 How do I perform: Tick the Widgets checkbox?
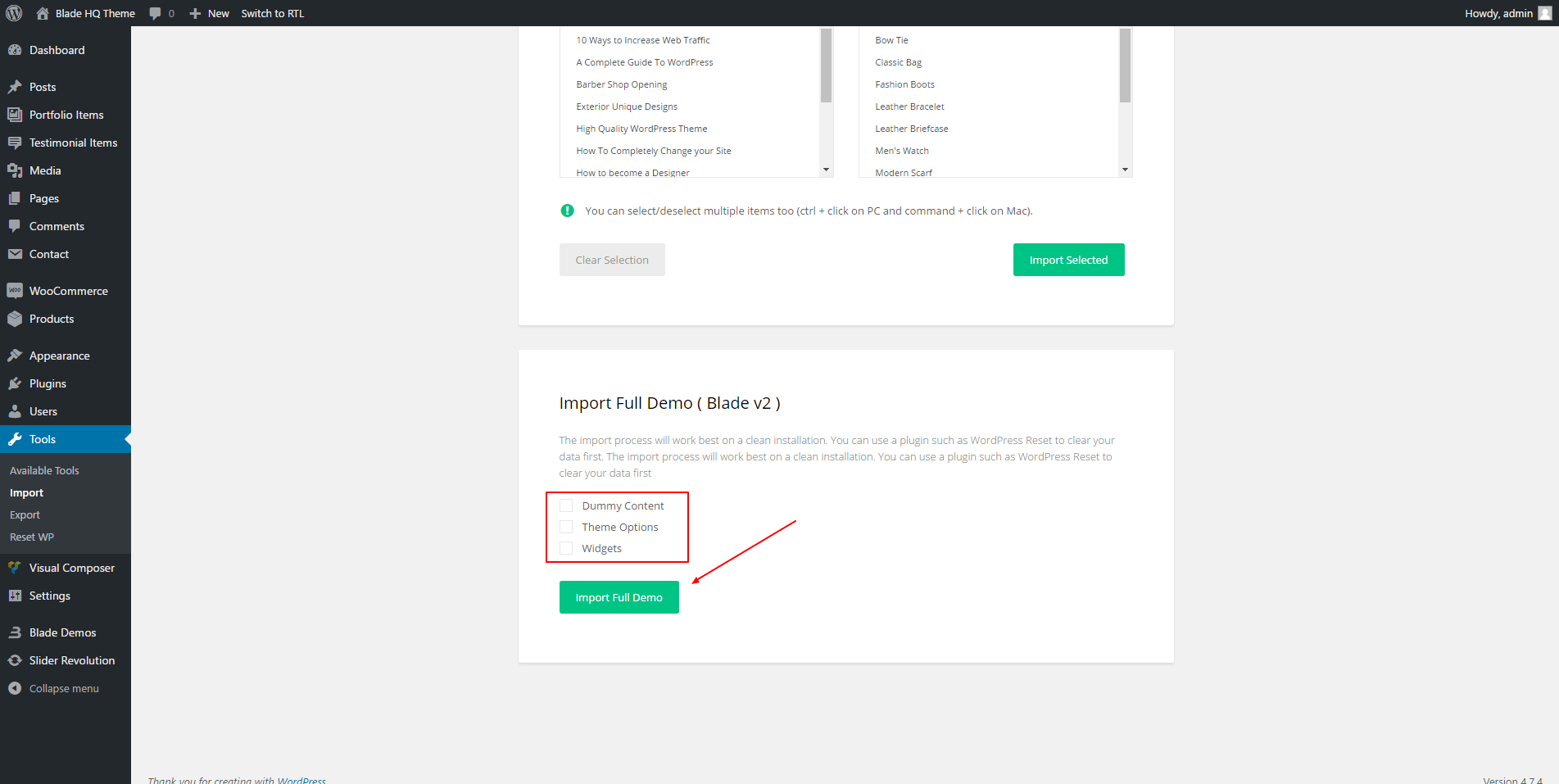[x=566, y=548]
